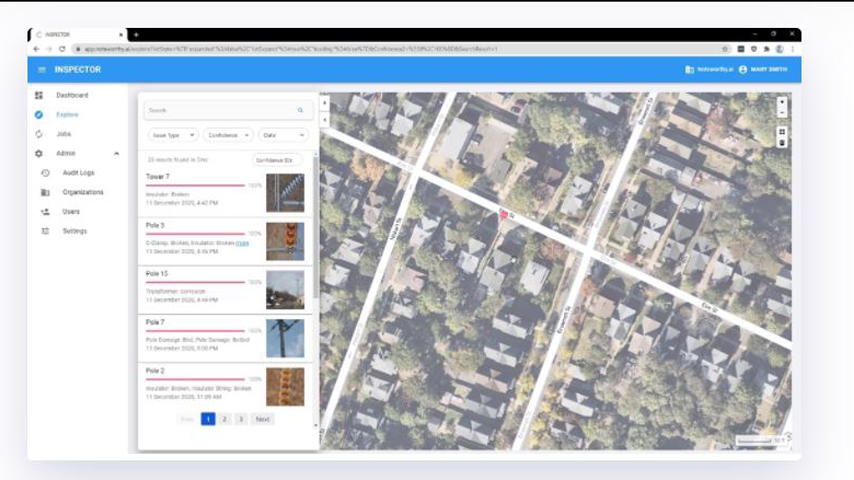Click the red map marker pin
Viewport: 854px width, 480px height.
[x=503, y=213]
